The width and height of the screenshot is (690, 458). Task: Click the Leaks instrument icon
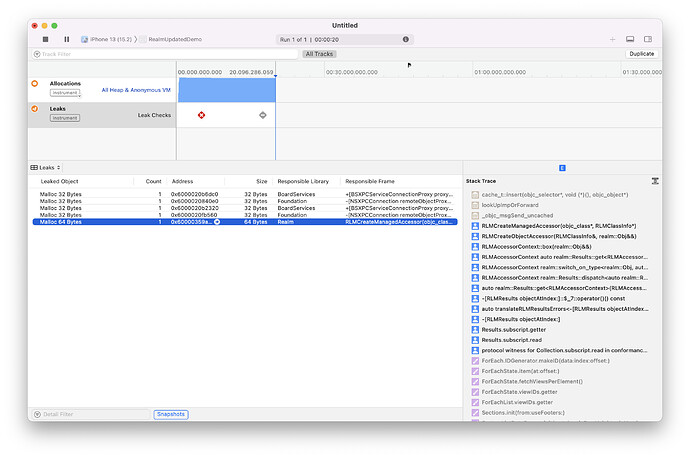(35, 109)
